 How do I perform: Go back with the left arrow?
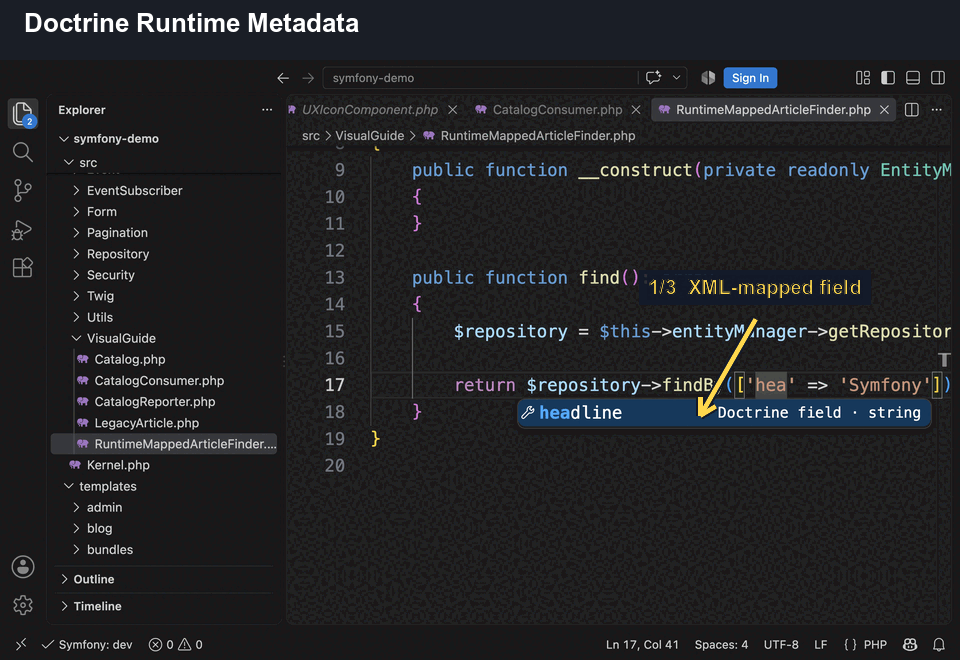[x=283, y=78]
